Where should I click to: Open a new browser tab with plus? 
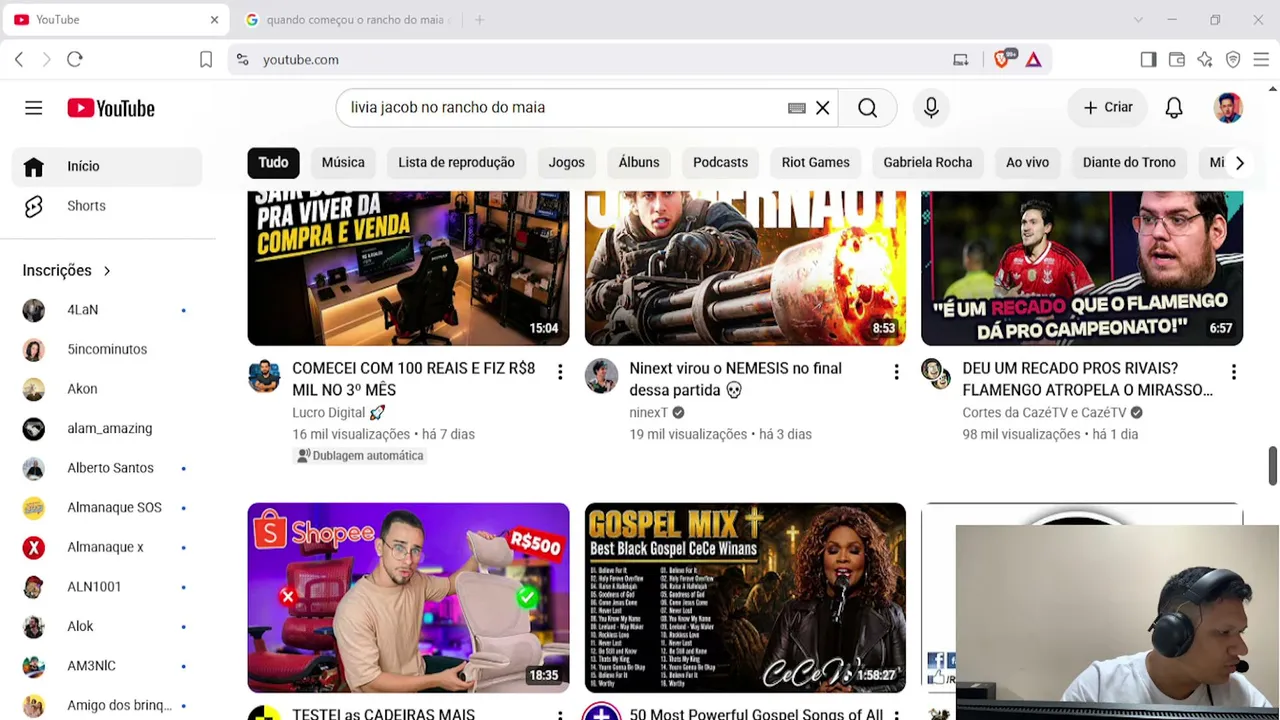tap(479, 20)
